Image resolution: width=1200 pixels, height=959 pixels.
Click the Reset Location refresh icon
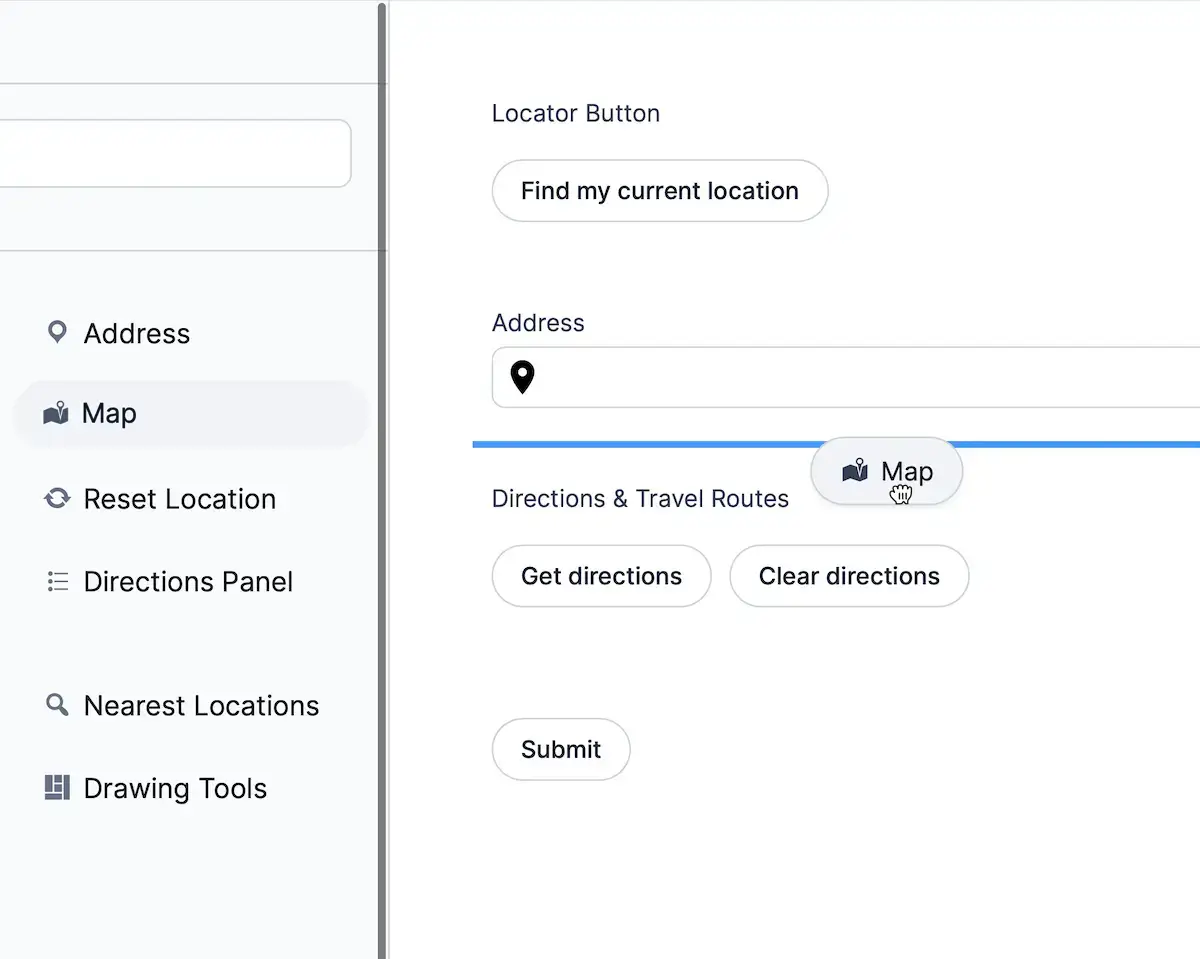tap(57, 498)
